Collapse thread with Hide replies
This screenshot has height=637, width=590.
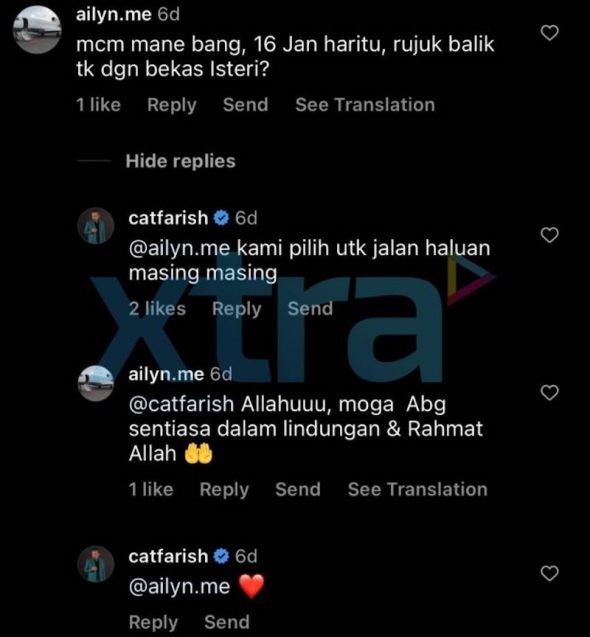[x=180, y=161]
